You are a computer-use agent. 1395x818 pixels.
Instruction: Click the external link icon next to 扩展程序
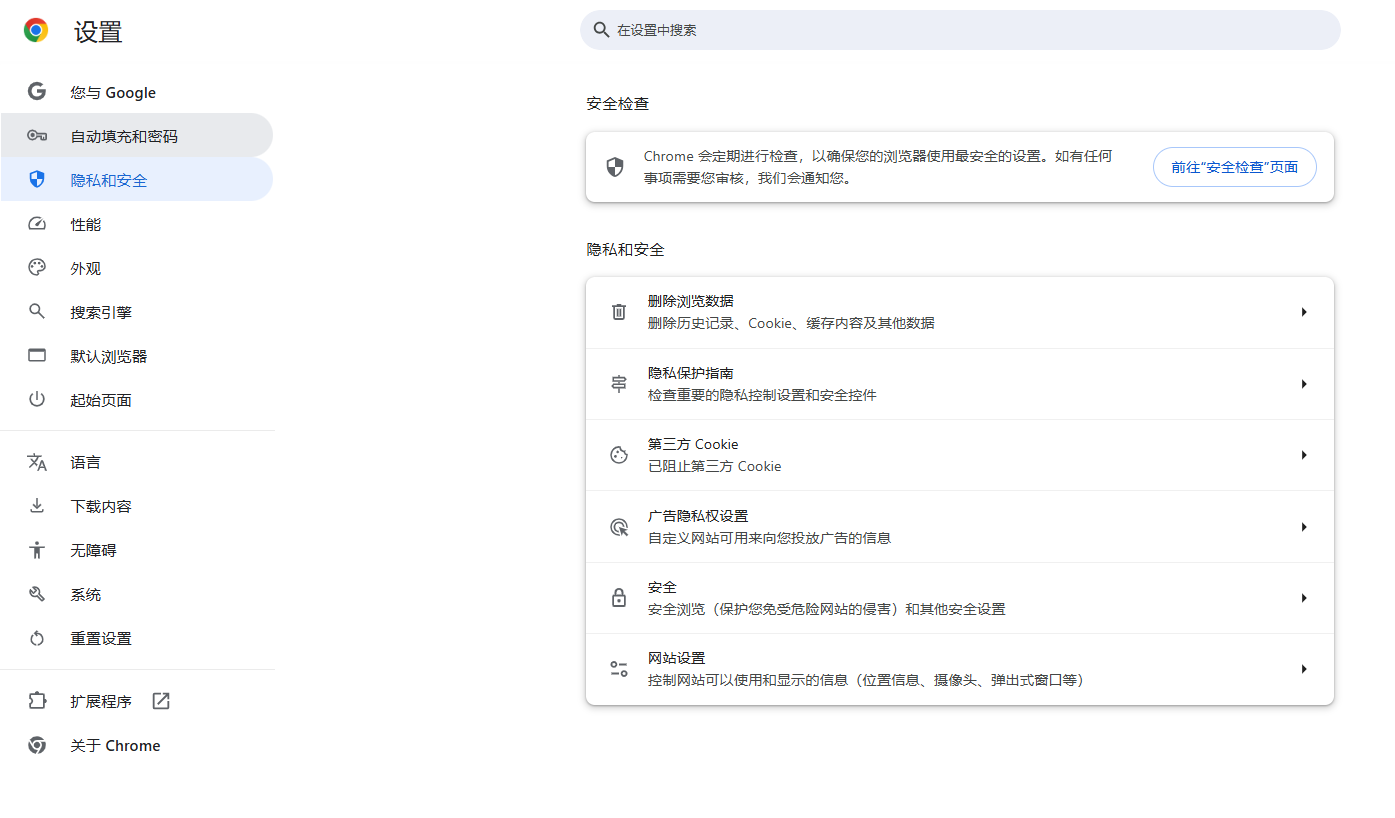pyautogui.click(x=161, y=701)
